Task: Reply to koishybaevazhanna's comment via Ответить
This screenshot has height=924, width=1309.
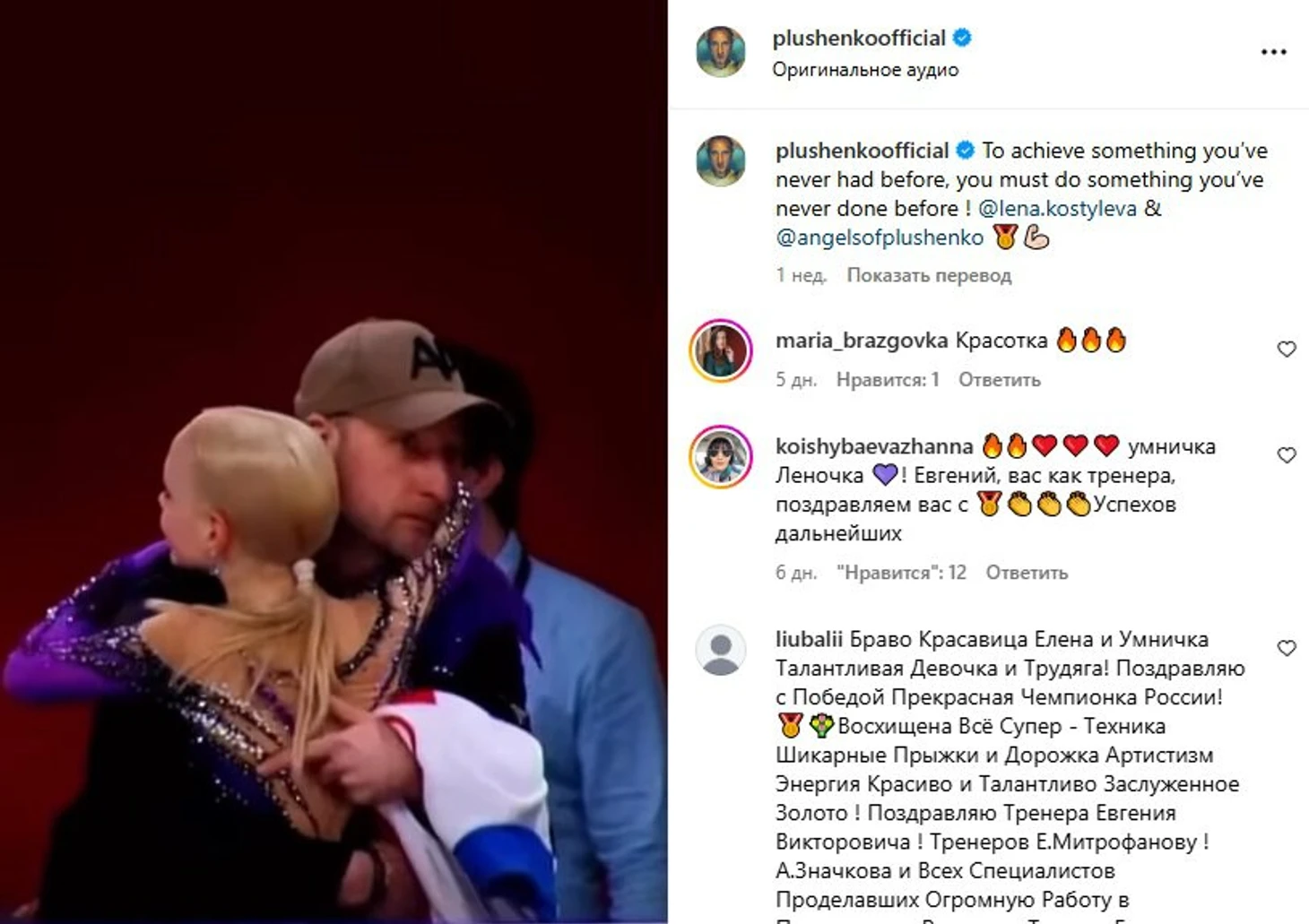Action: pyautogui.click(x=1027, y=573)
